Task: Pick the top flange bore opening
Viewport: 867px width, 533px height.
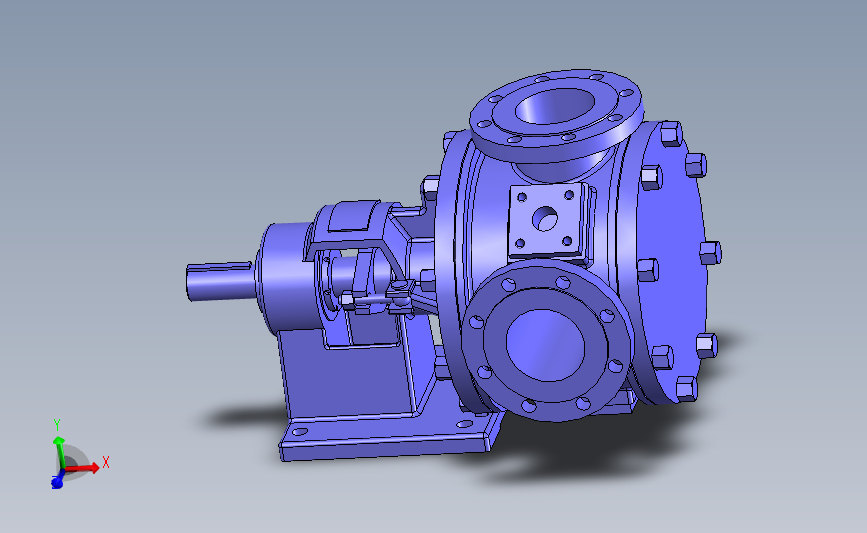Action: [555, 107]
